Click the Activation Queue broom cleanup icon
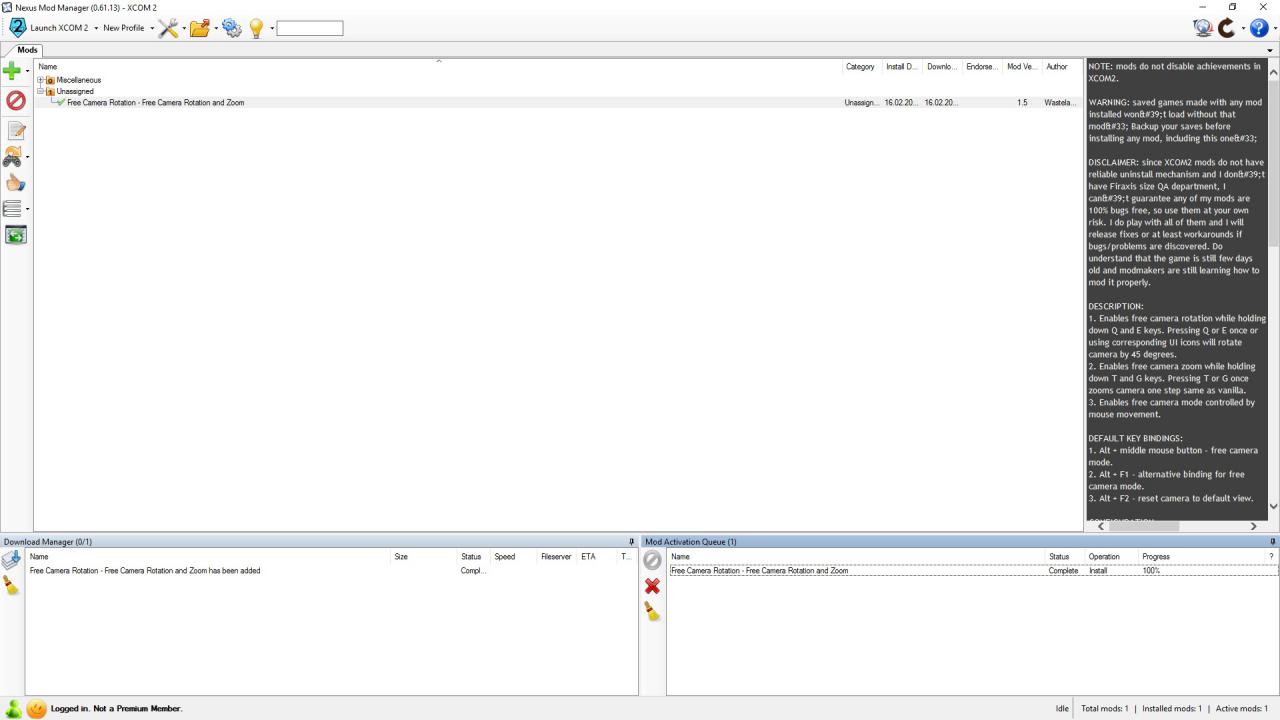The width and height of the screenshot is (1280, 720). (x=653, y=611)
